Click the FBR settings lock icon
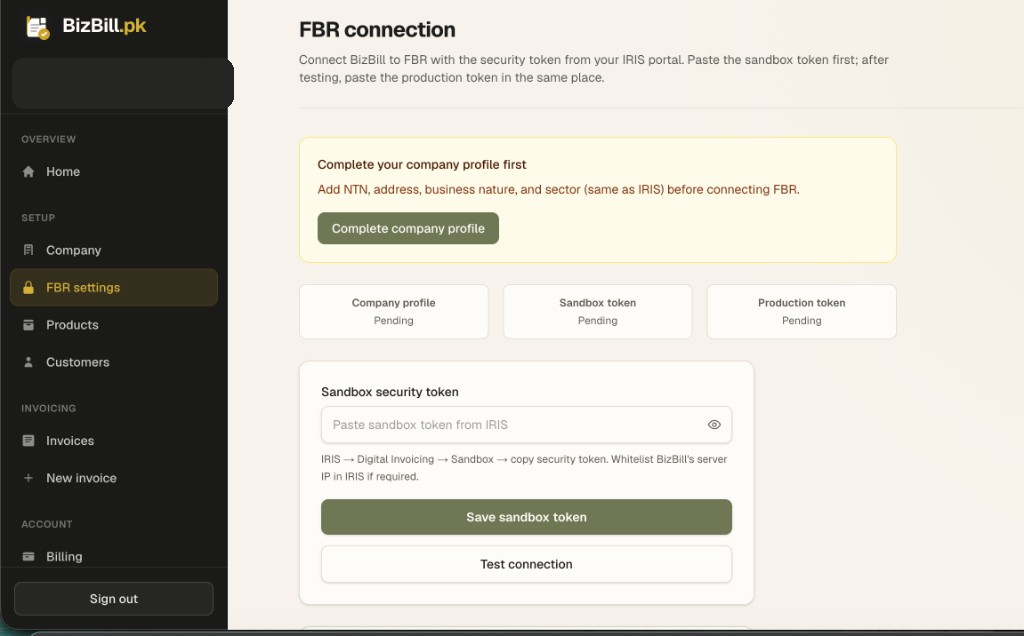Screen dimensions: 1024x636 click(28, 288)
